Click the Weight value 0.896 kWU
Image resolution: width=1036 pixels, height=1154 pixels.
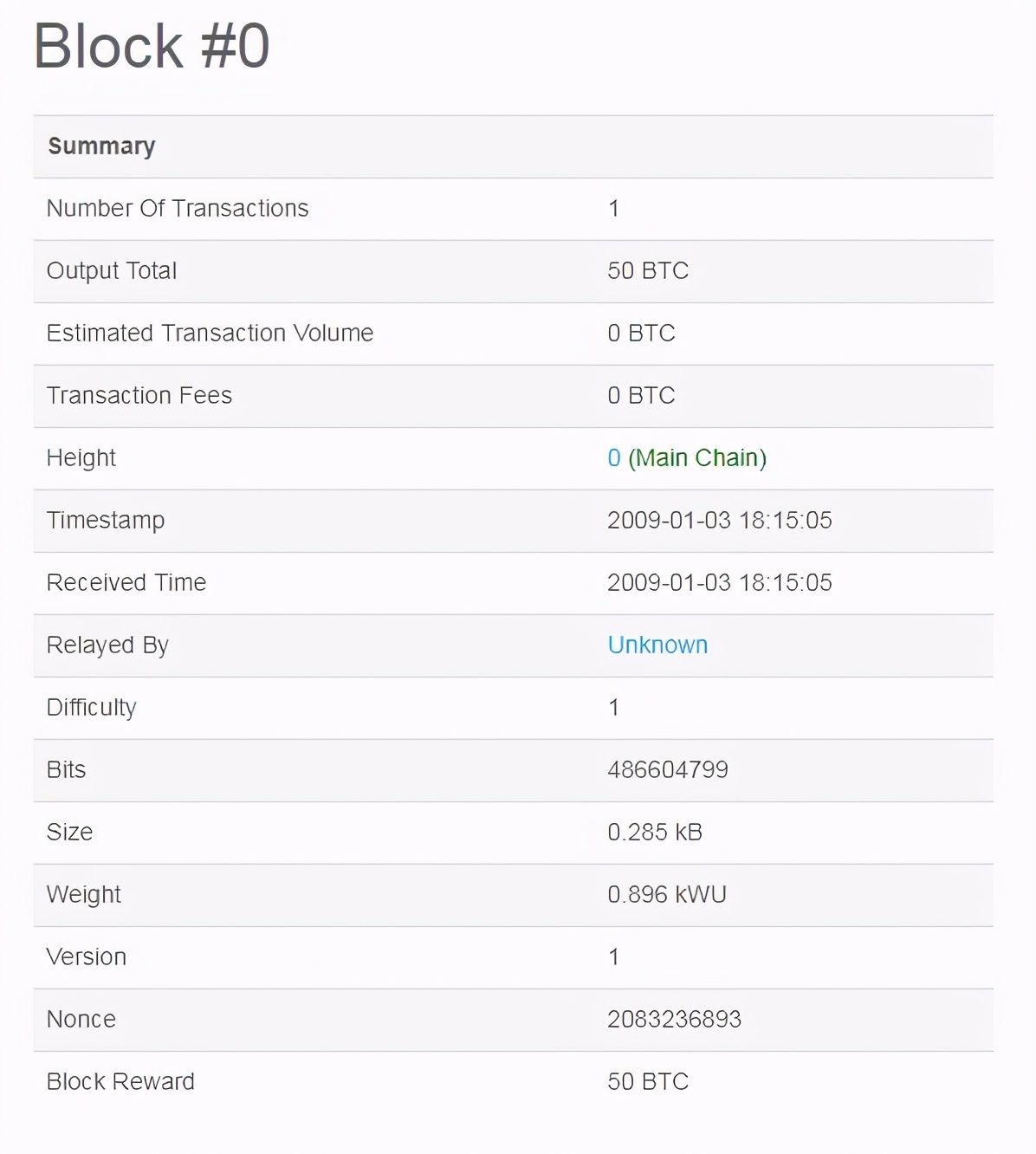click(667, 894)
